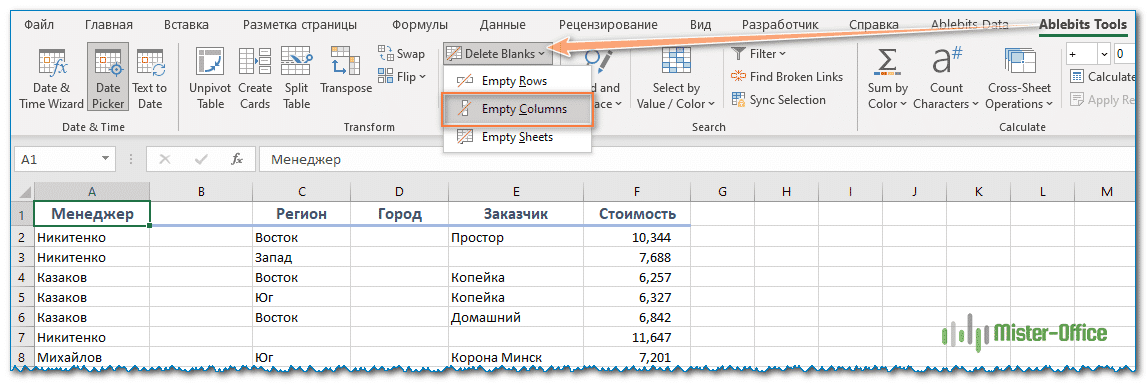Click the Insert Function fx icon
The width and height of the screenshot is (1147, 389).
point(236,159)
